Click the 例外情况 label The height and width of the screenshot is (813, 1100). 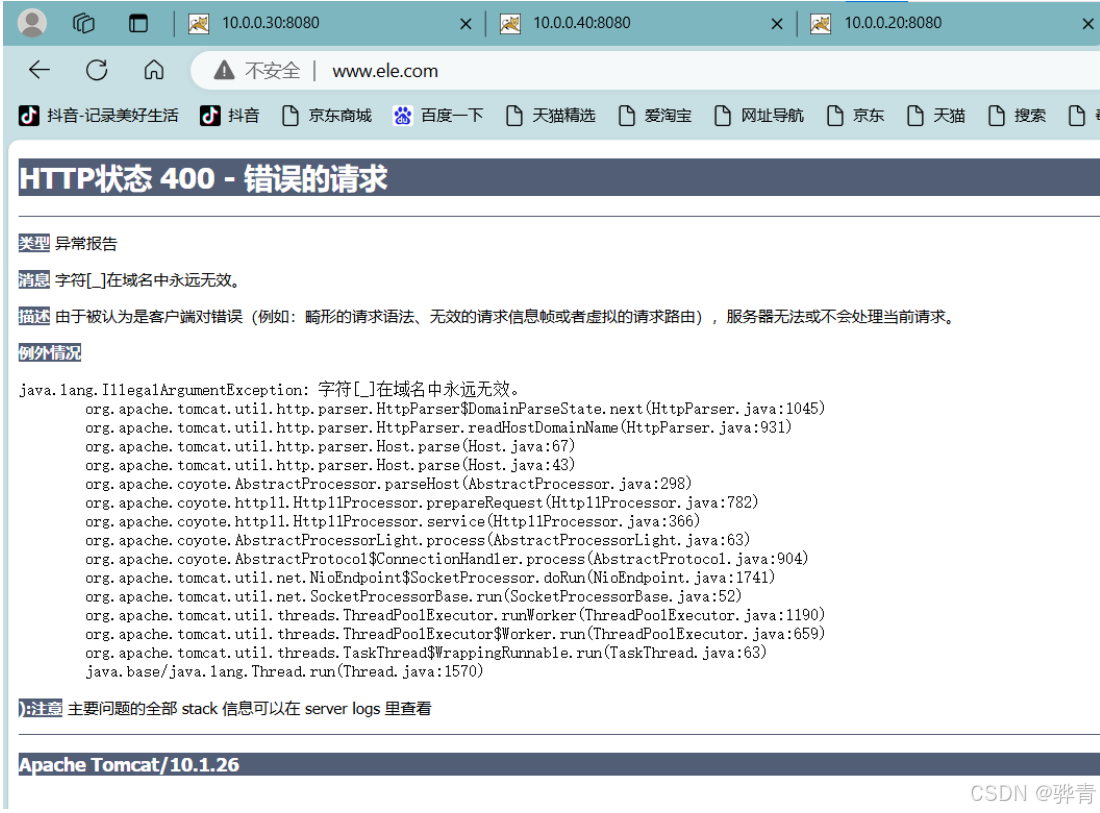coord(50,352)
